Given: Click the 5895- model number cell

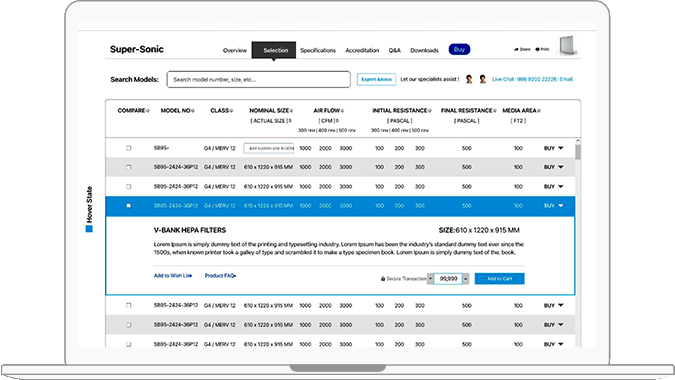Looking at the screenshot, I should (161, 148).
